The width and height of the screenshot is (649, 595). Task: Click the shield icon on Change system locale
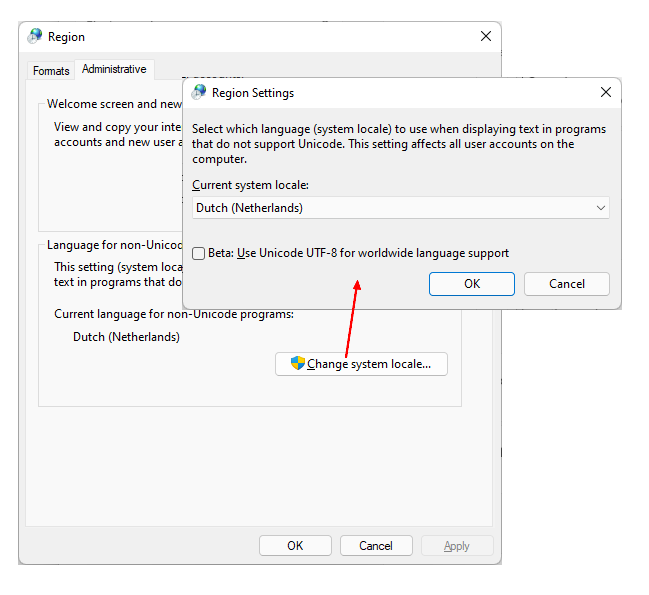(297, 364)
